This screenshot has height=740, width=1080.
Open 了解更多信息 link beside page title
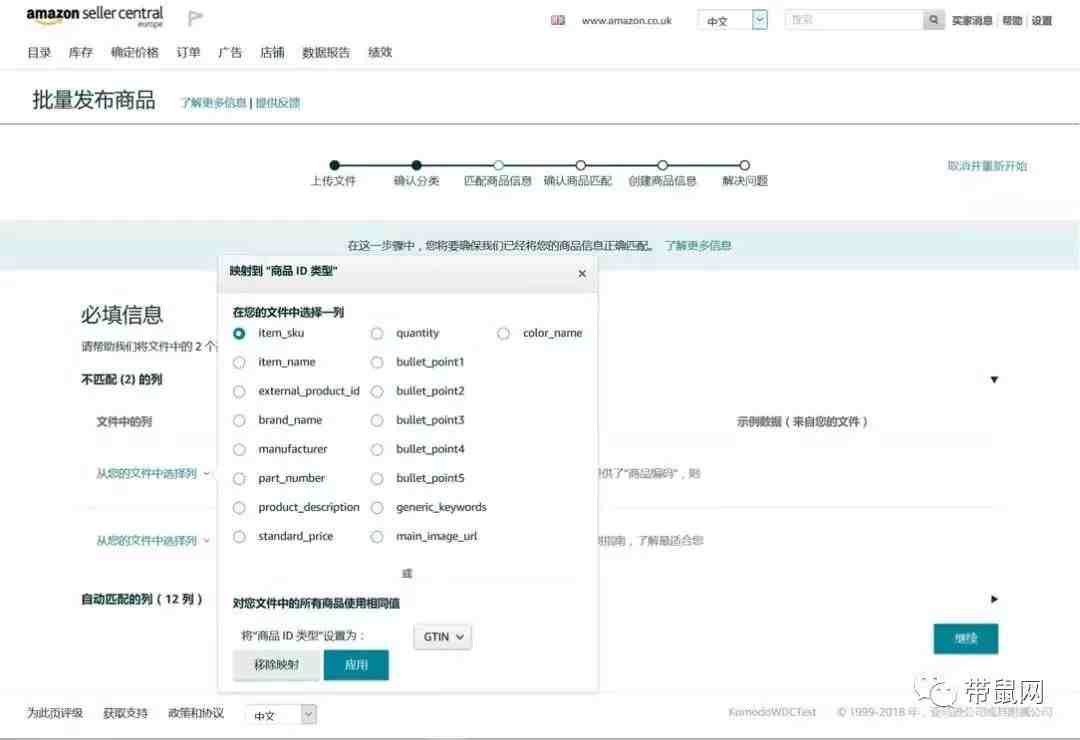(214, 103)
